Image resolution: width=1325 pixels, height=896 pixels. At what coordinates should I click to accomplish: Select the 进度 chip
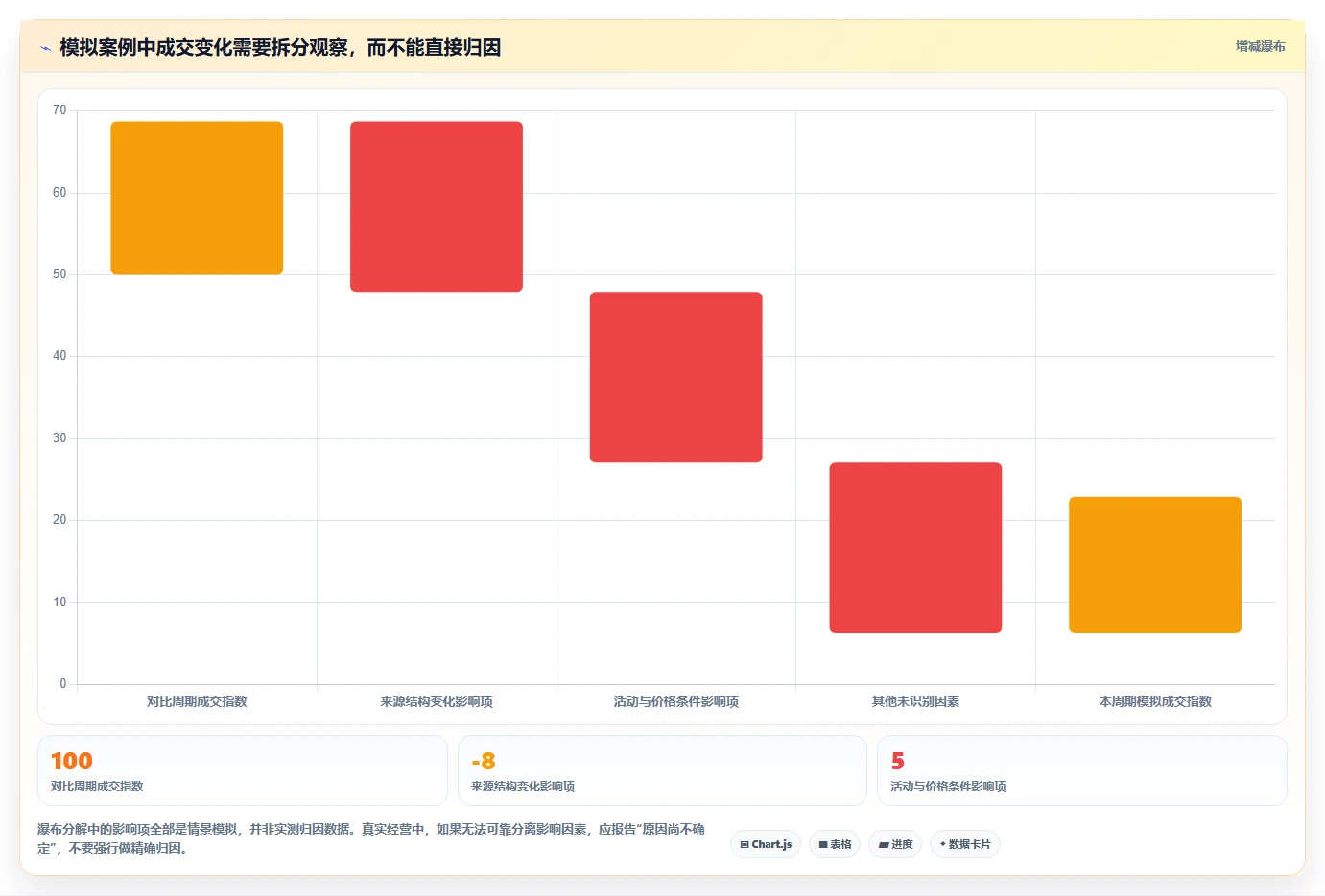pos(895,844)
